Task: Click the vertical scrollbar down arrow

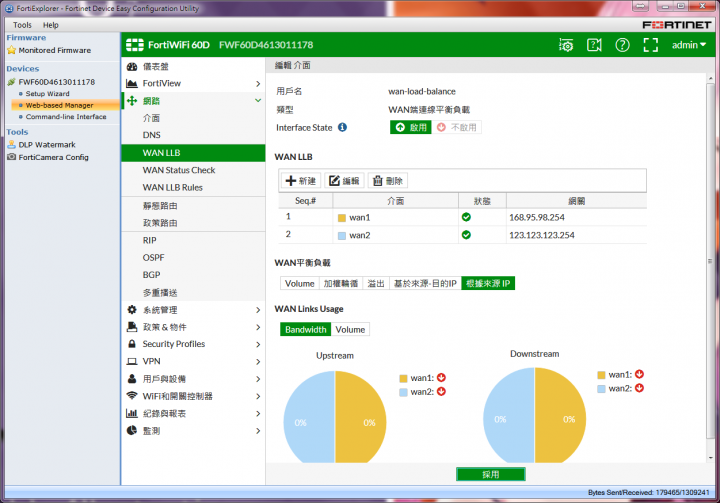Action: click(710, 458)
